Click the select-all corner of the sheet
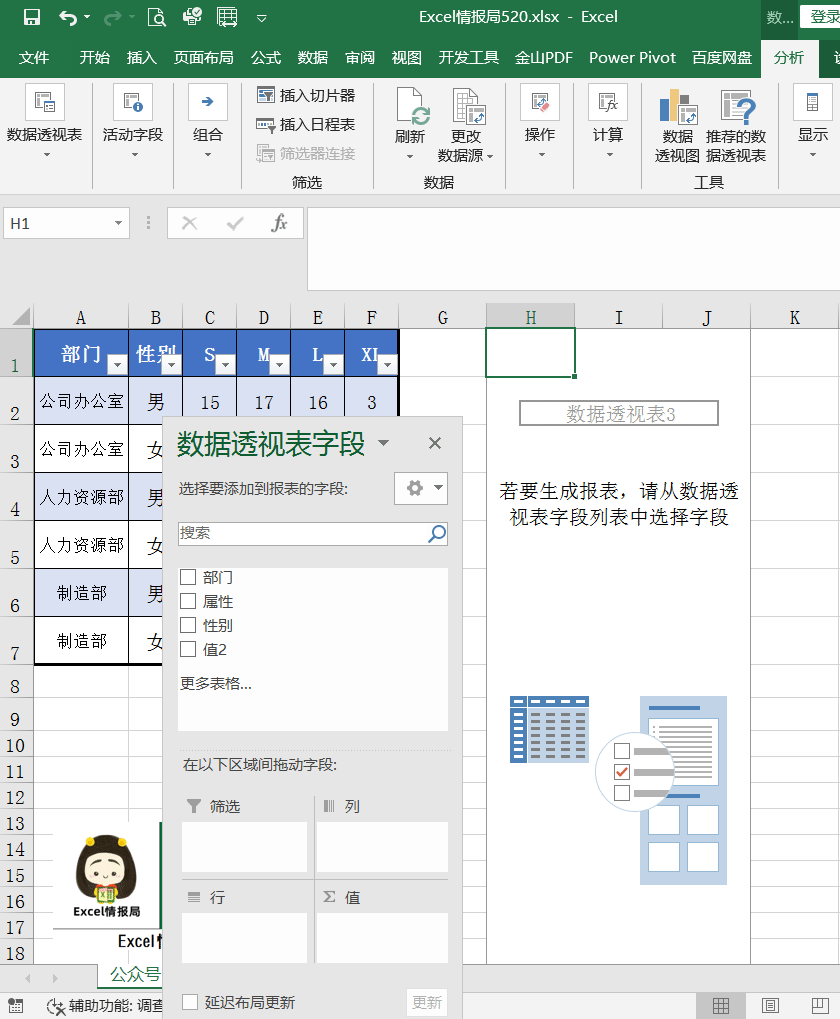 [x=21, y=316]
